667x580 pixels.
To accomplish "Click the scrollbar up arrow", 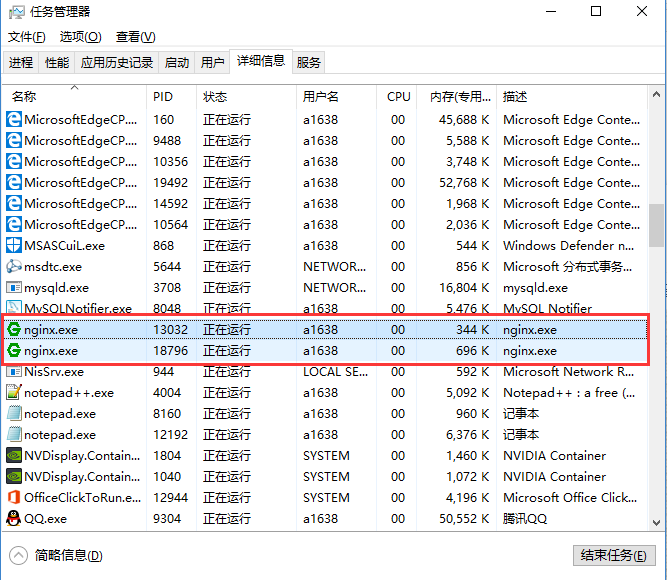I will 656,94.
